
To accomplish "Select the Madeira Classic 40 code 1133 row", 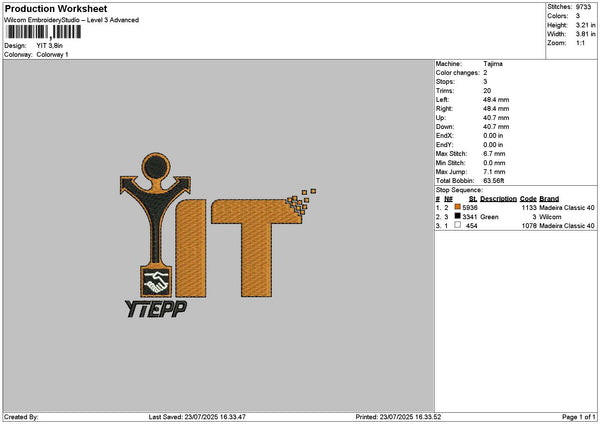I will (x=515, y=208).
